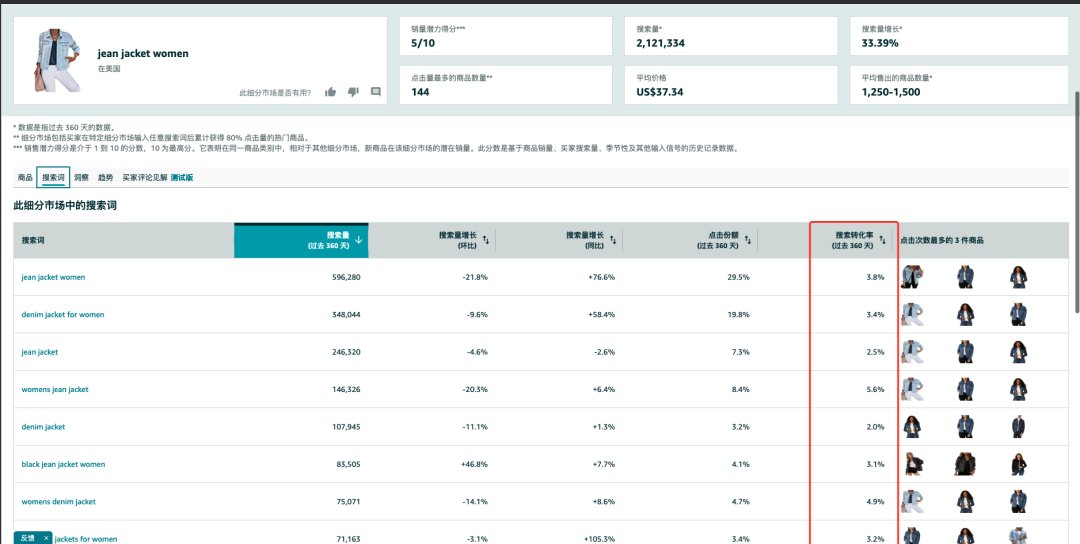Viewport: 1080px width, 544px height.
Task: Open first product thumbnail in 'jean jacket women' row
Action: (x=911, y=277)
